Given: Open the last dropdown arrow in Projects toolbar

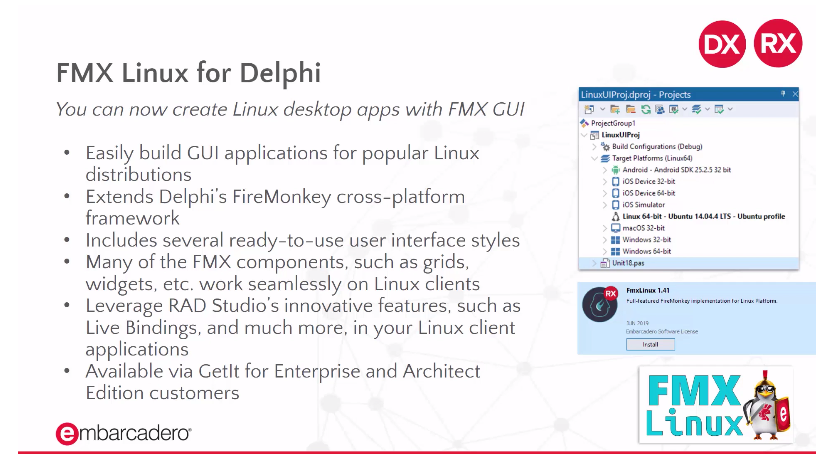Looking at the screenshot, I should [x=730, y=110].
